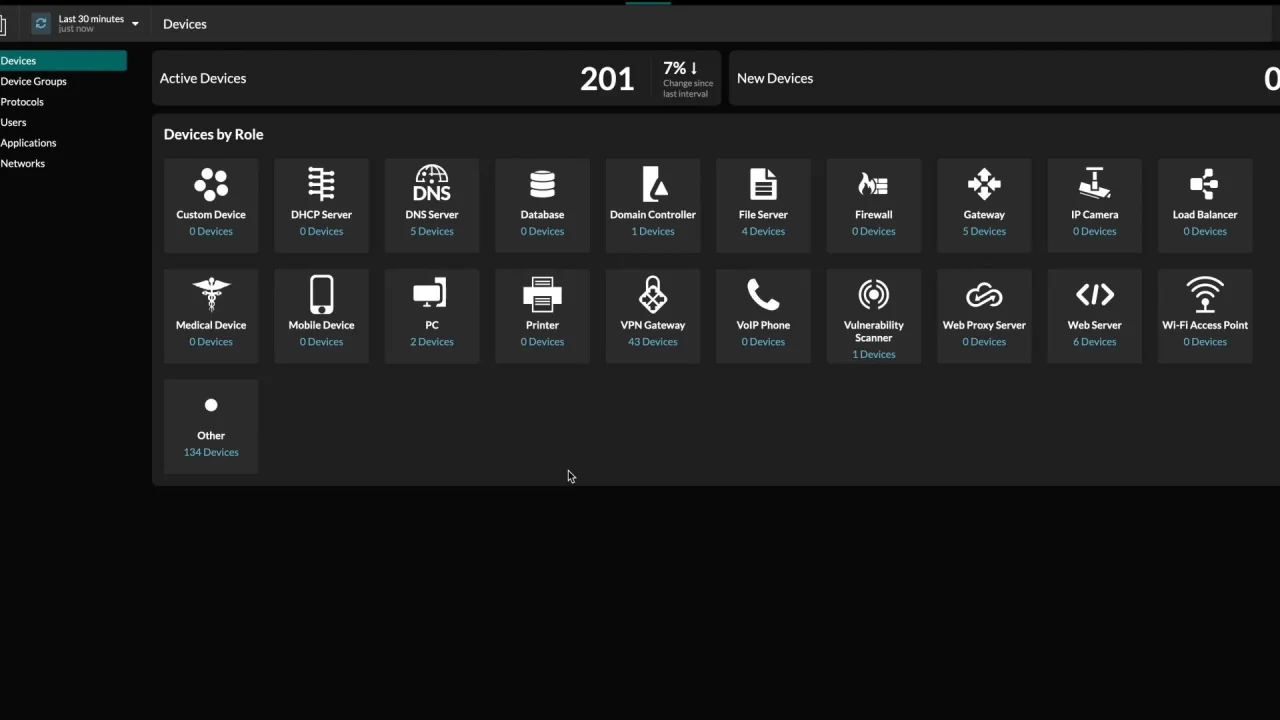
Task: Select Devices in the sidebar
Action: [63, 61]
